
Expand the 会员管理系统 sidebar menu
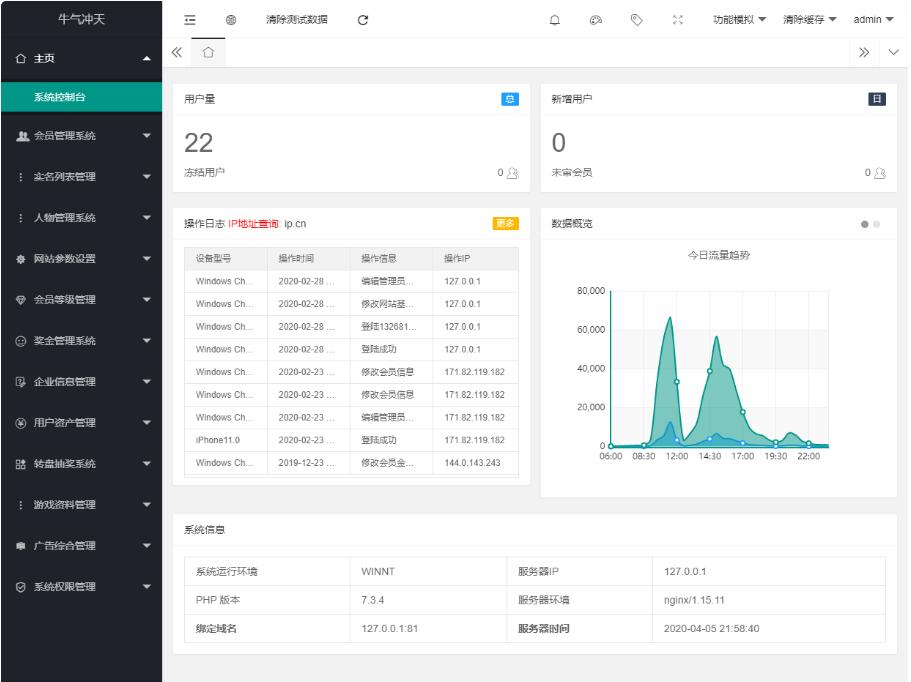tap(81, 136)
